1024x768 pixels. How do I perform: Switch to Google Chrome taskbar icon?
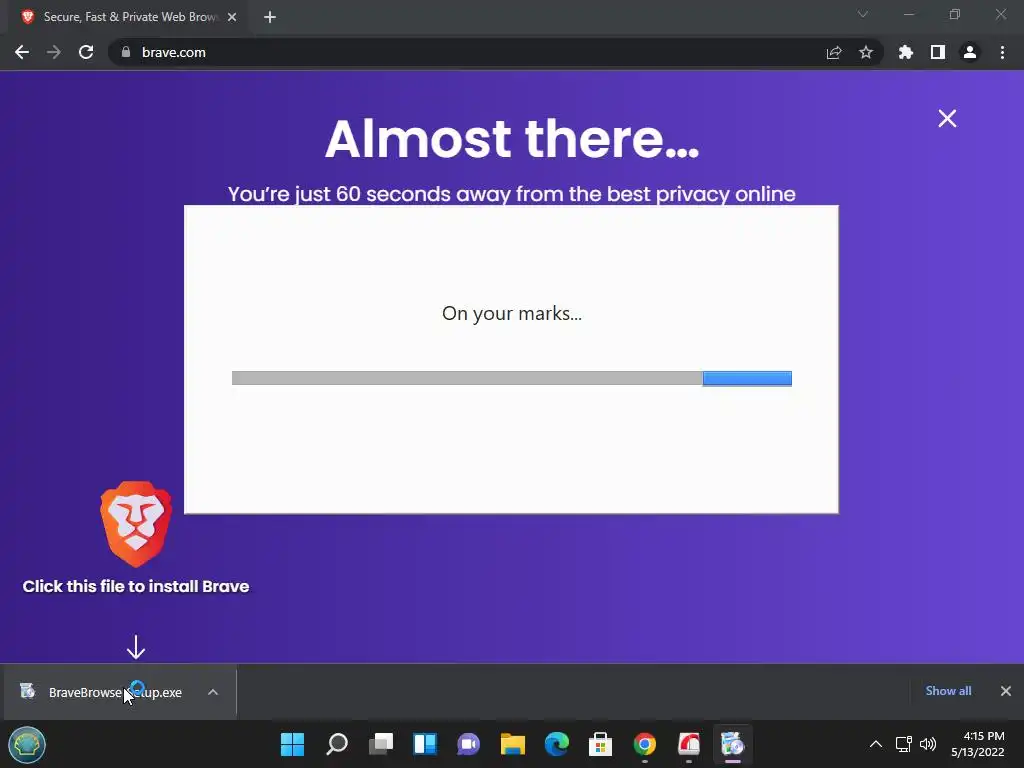[645, 744]
